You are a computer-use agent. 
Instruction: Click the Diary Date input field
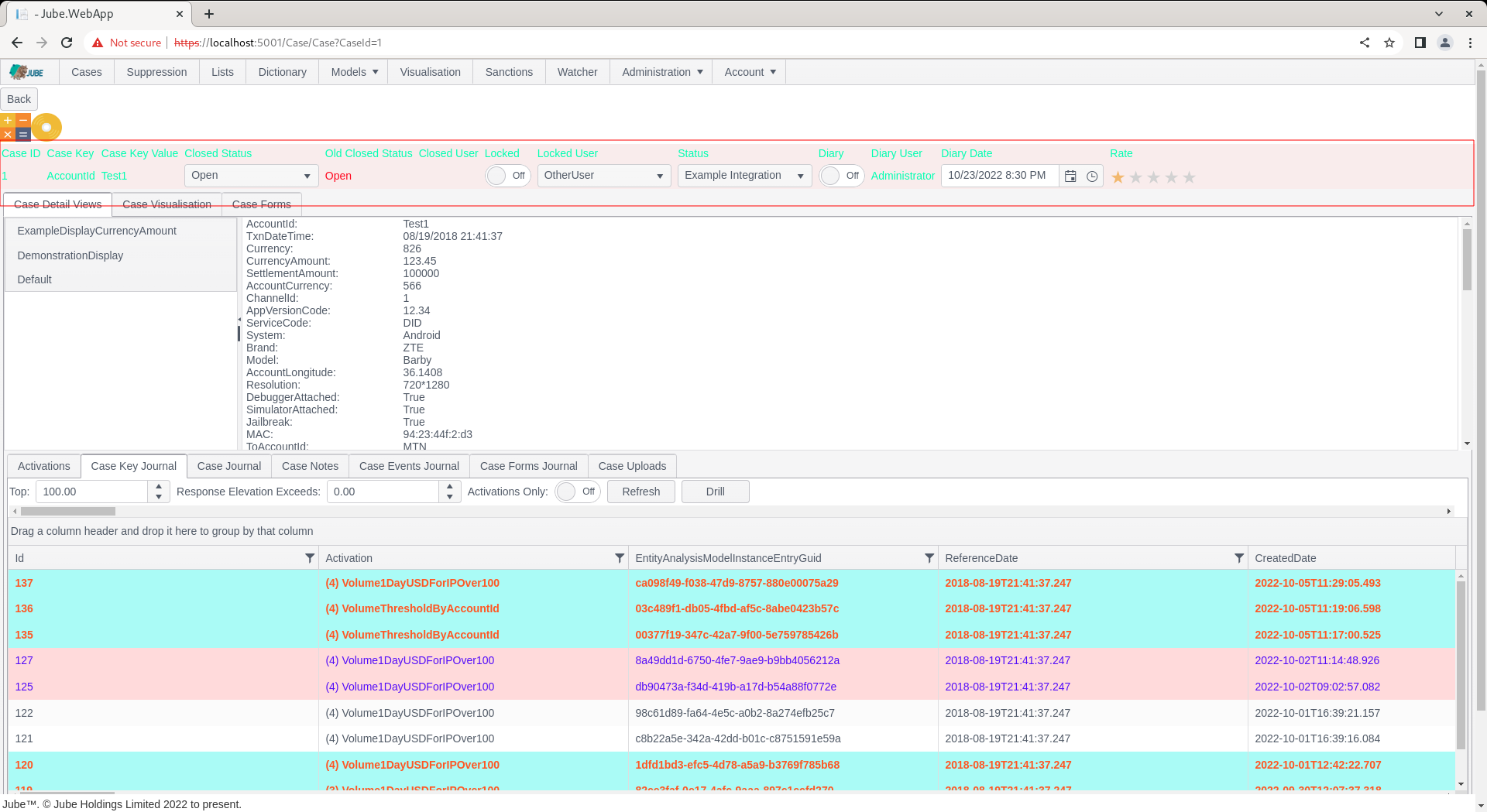(x=999, y=176)
